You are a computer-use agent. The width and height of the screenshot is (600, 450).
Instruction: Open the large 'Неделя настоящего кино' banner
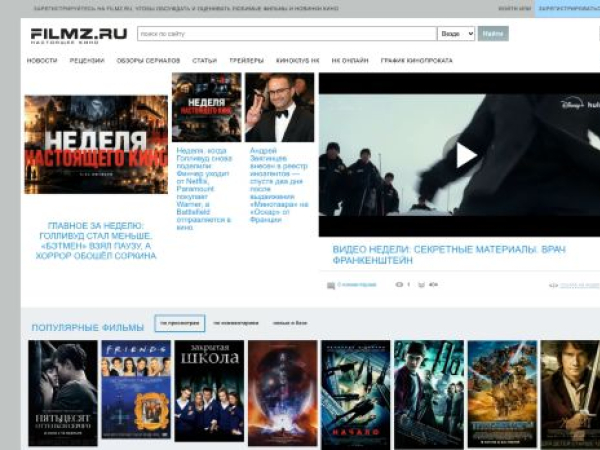(x=96, y=145)
